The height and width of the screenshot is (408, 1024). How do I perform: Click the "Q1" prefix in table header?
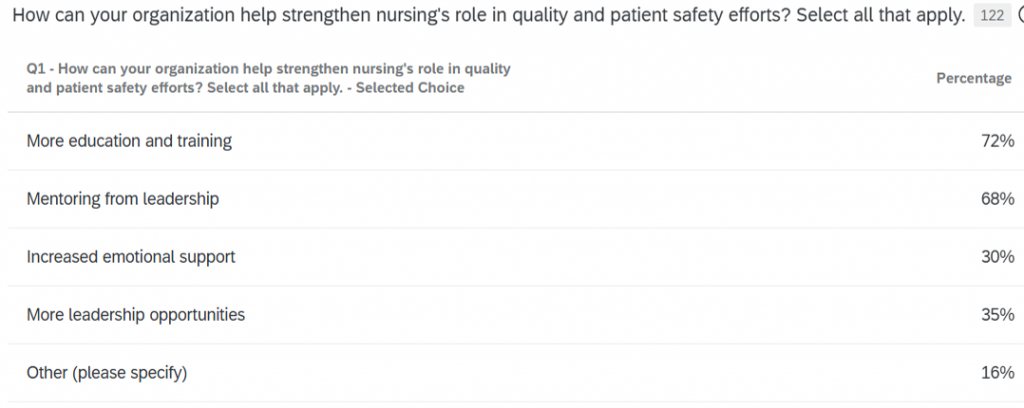(x=36, y=68)
